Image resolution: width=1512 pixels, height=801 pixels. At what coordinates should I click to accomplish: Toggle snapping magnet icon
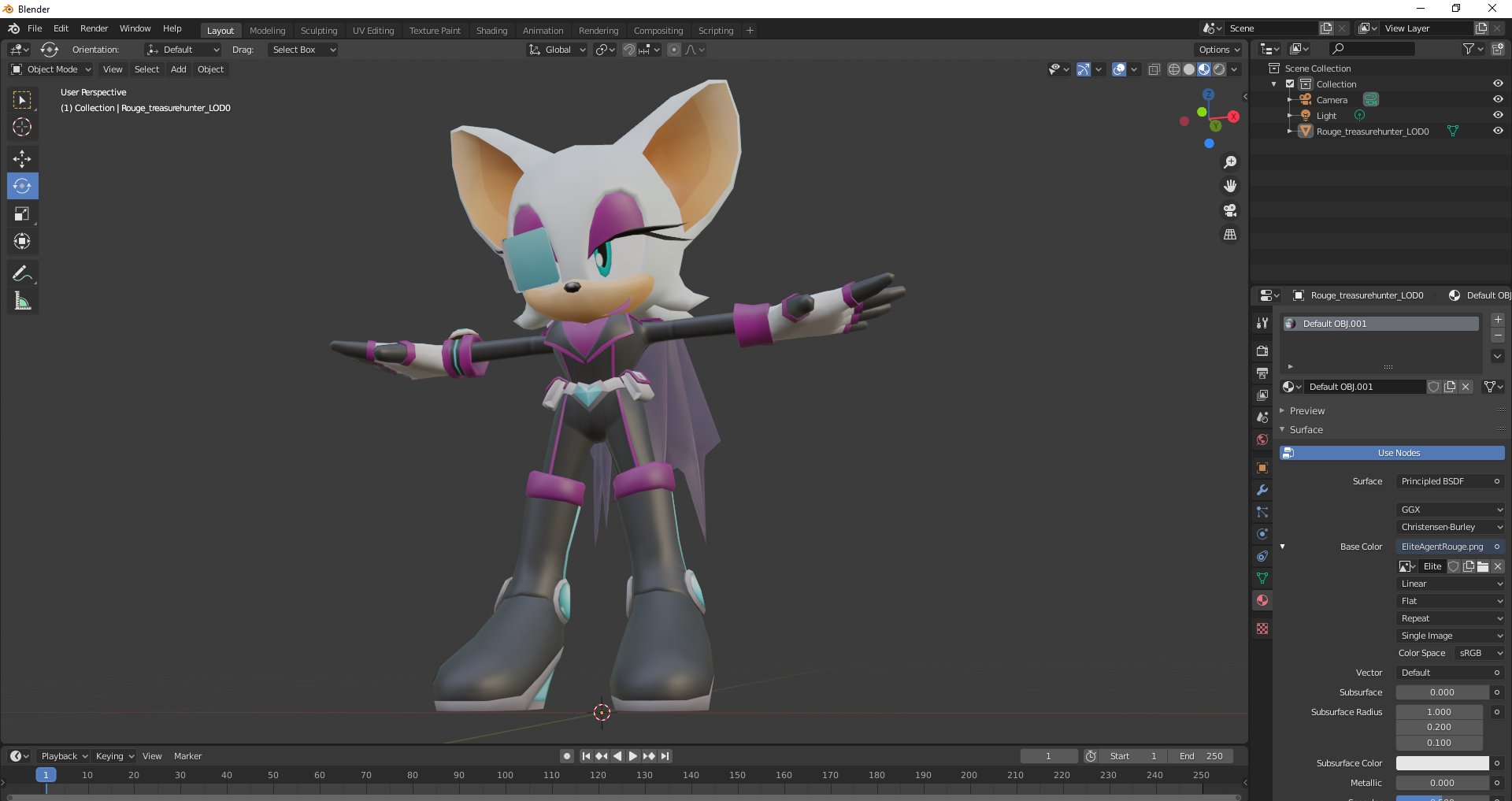[628, 50]
